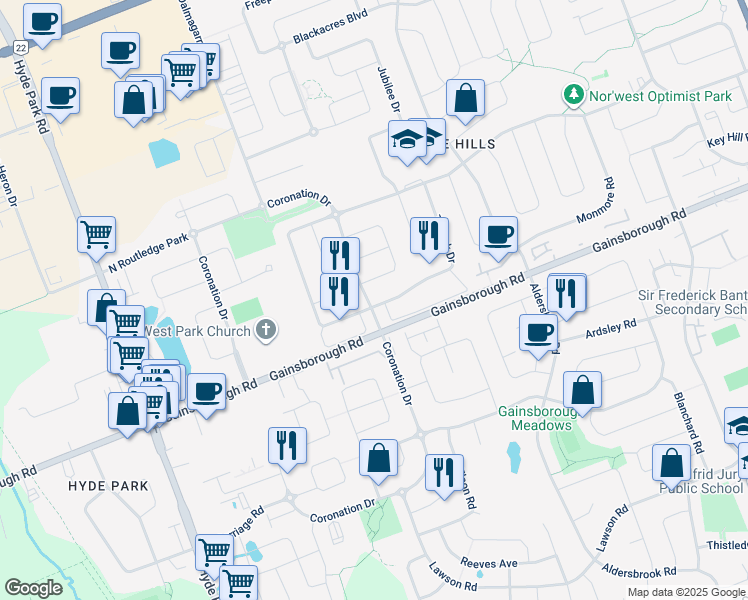
Task: Click the upper restaurant marker on Coronation Dr
Action: click(340, 255)
